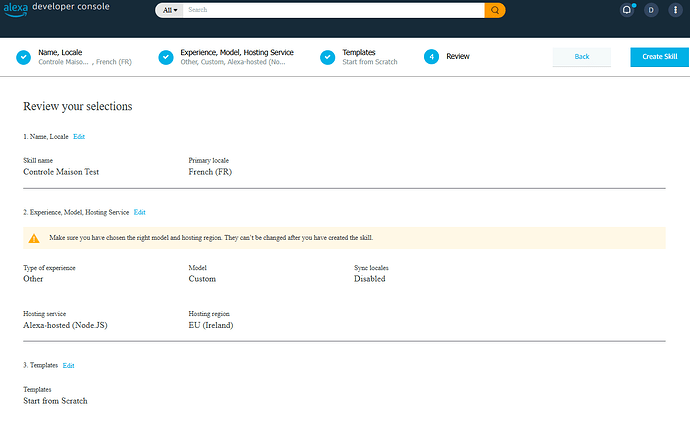Edit the Templates section
The height and width of the screenshot is (437, 690).
click(x=68, y=366)
